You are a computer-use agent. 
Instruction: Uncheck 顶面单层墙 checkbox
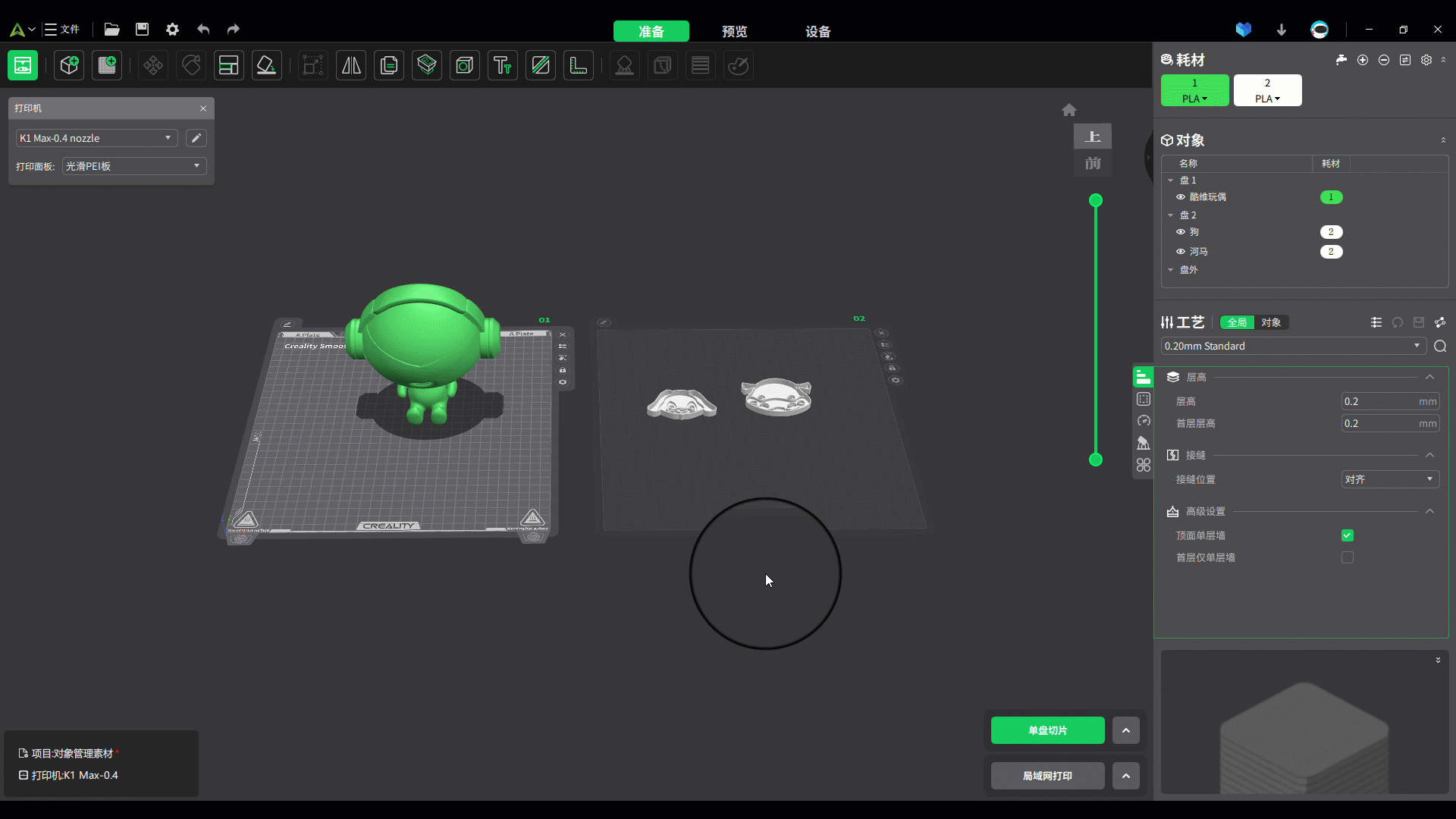point(1347,535)
